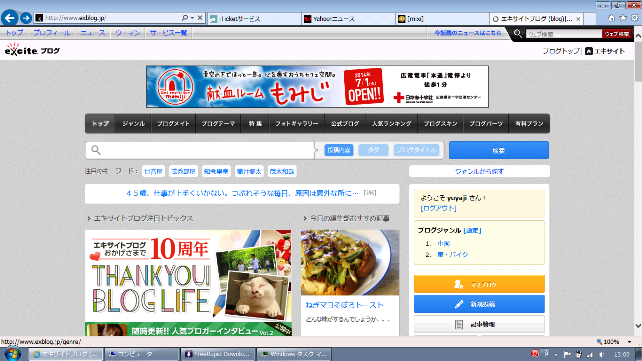Click the first trending keyword tag
This screenshot has width=642, height=361.
point(154,171)
